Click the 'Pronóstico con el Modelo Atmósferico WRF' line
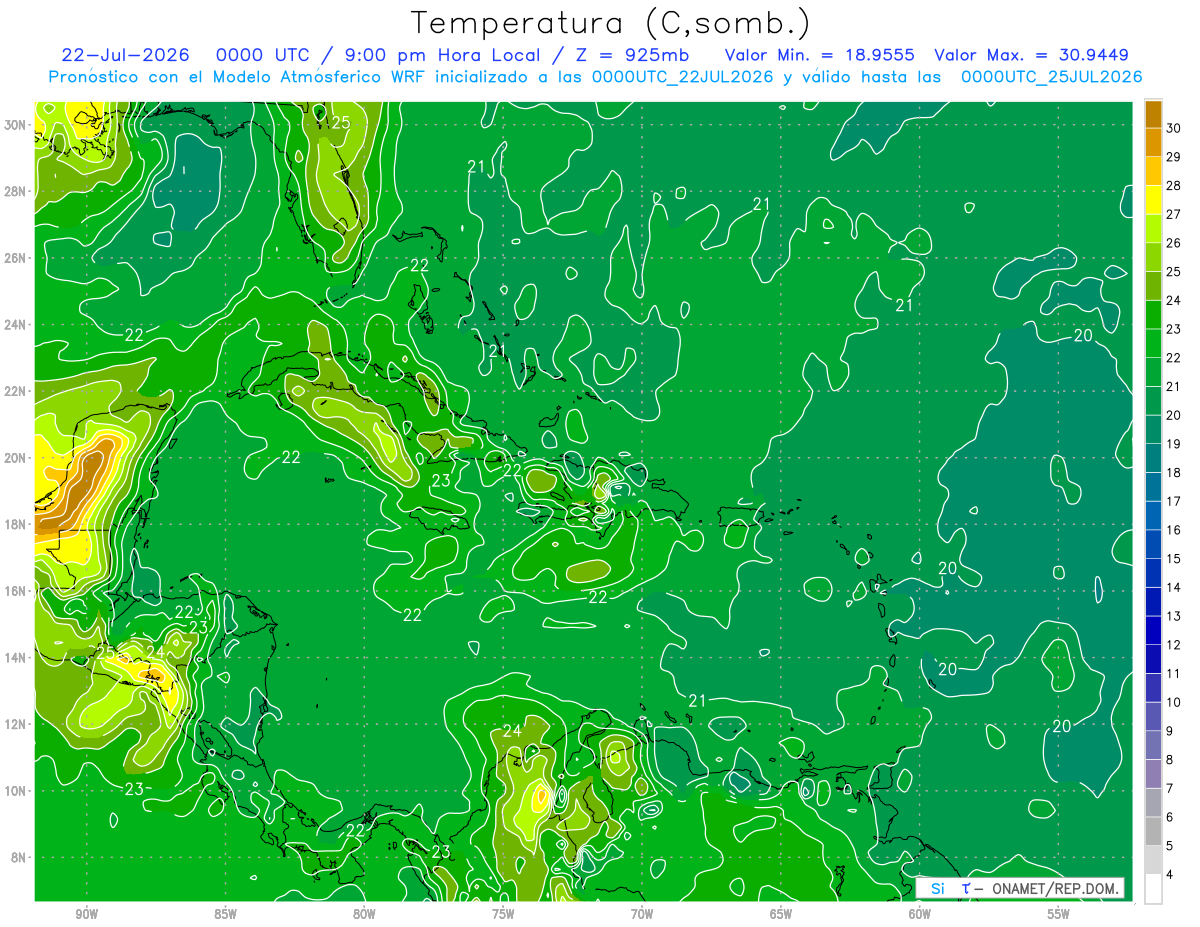The height and width of the screenshot is (927, 1200). point(594,77)
